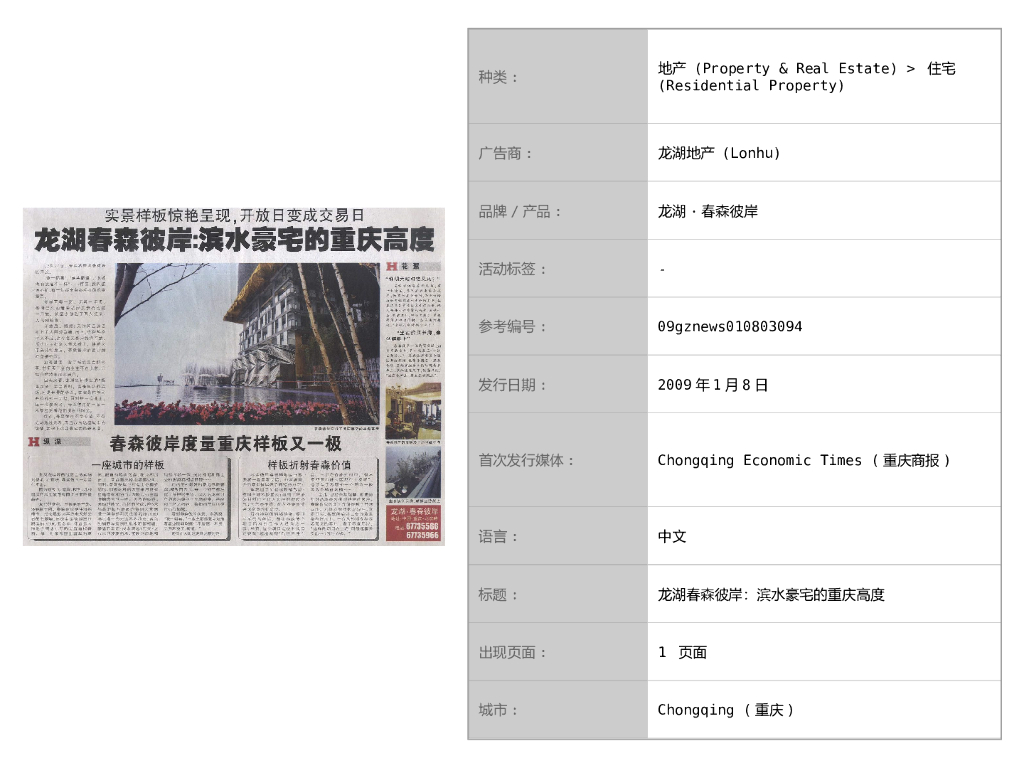This screenshot has width=1024, height=768.
Task: Select reference number 09gznews010803094
Action: 729,327
